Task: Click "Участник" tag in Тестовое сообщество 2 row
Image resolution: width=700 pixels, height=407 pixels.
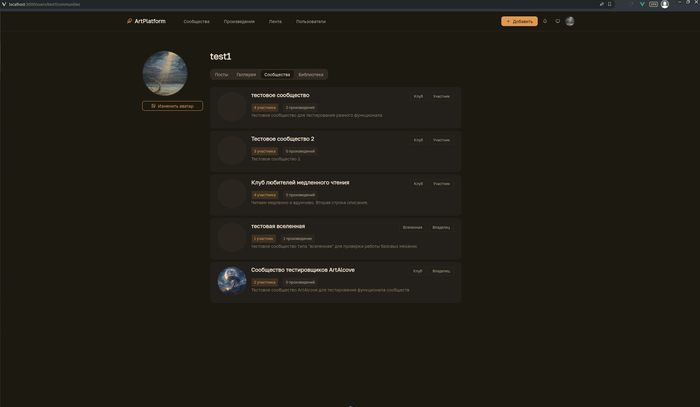Action: pyautogui.click(x=441, y=140)
